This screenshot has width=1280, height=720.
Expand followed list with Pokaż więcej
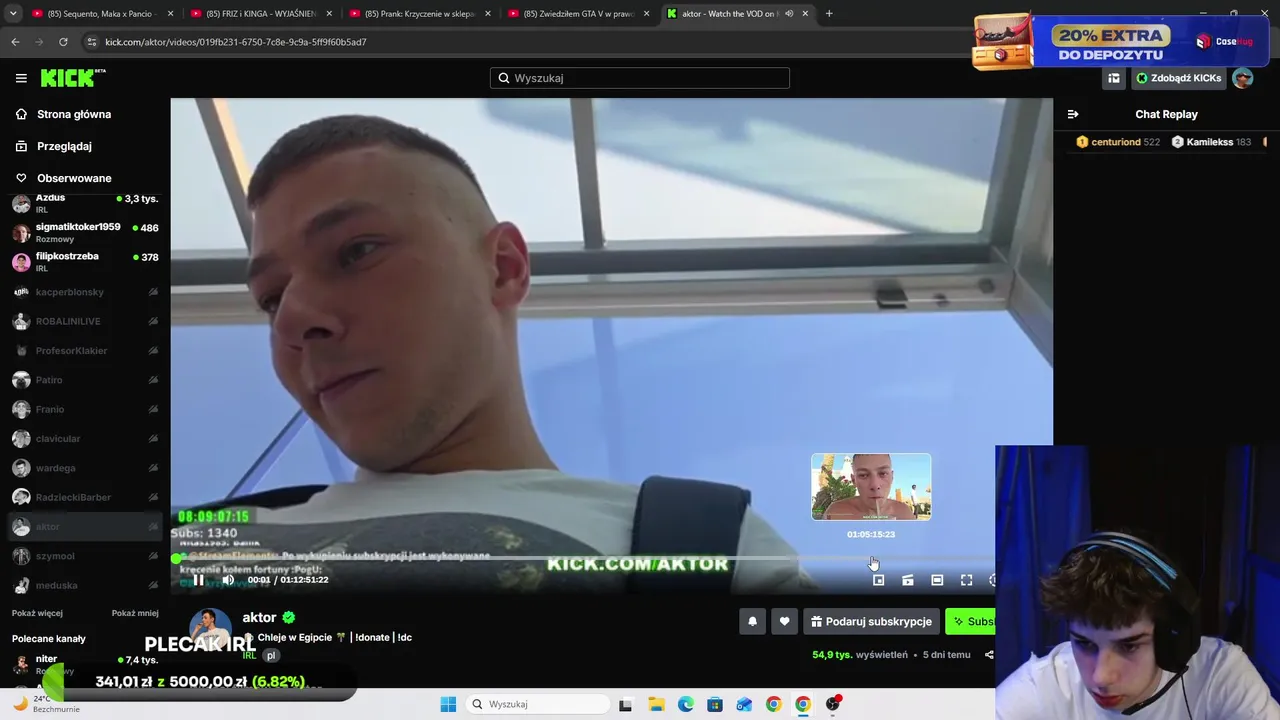(37, 613)
